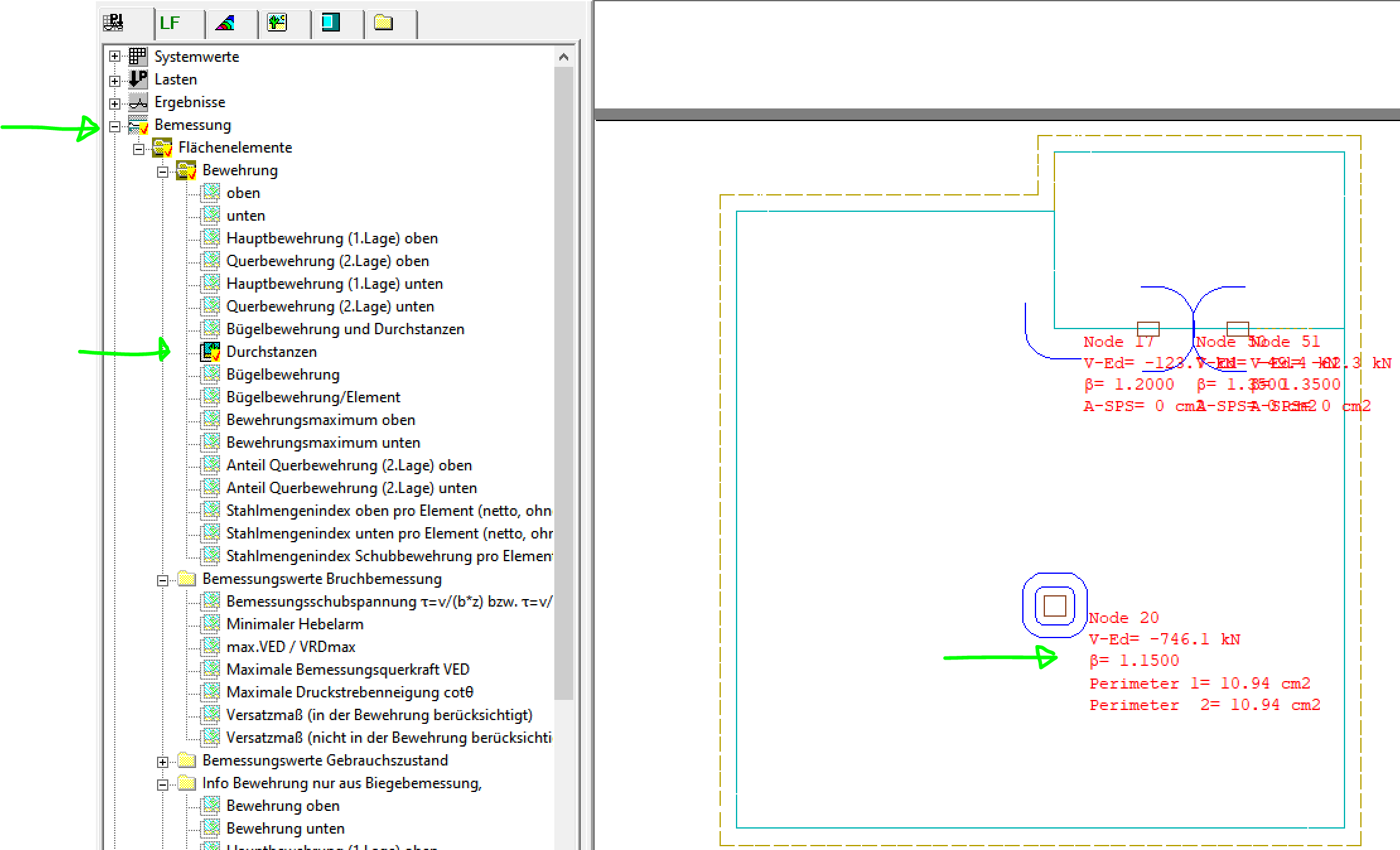Select Anteil Querbewehrung (2.Lage) oben
Screen dimensions: 1400x850
[349, 465]
